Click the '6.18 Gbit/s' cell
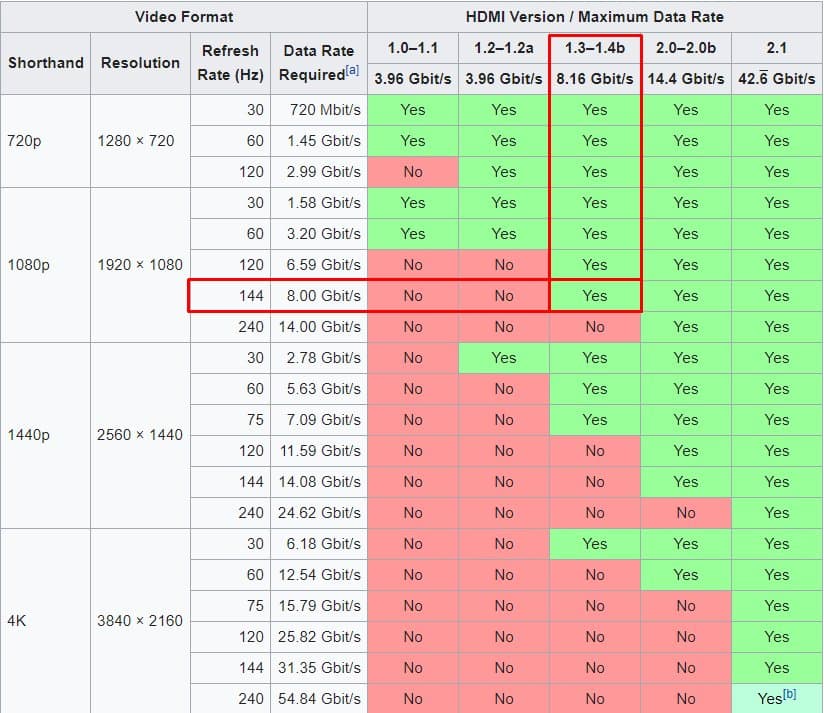The height and width of the screenshot is (713, 824). (319, 544)
